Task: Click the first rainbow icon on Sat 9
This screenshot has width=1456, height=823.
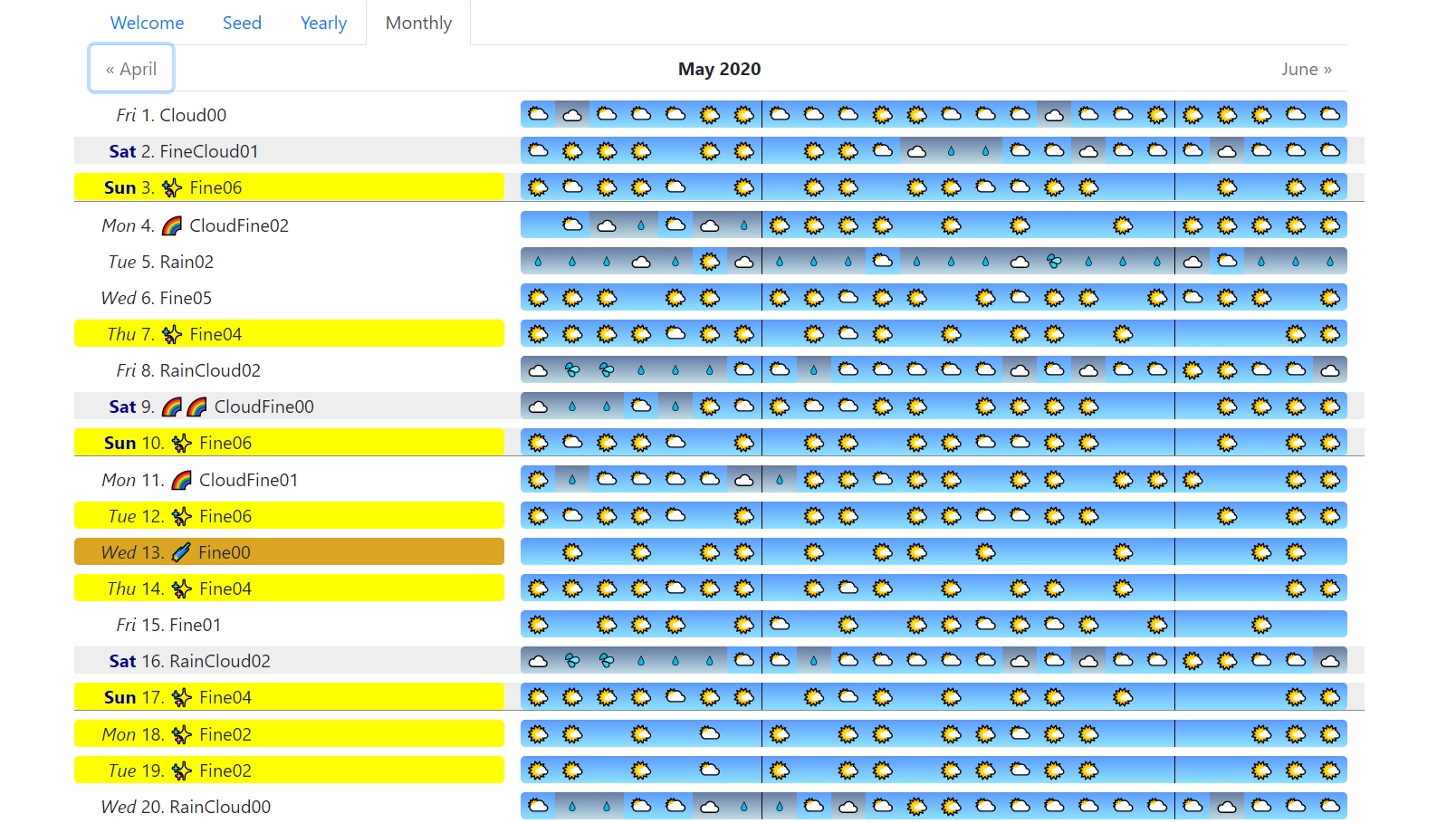Action: click(x=172, y=407)
